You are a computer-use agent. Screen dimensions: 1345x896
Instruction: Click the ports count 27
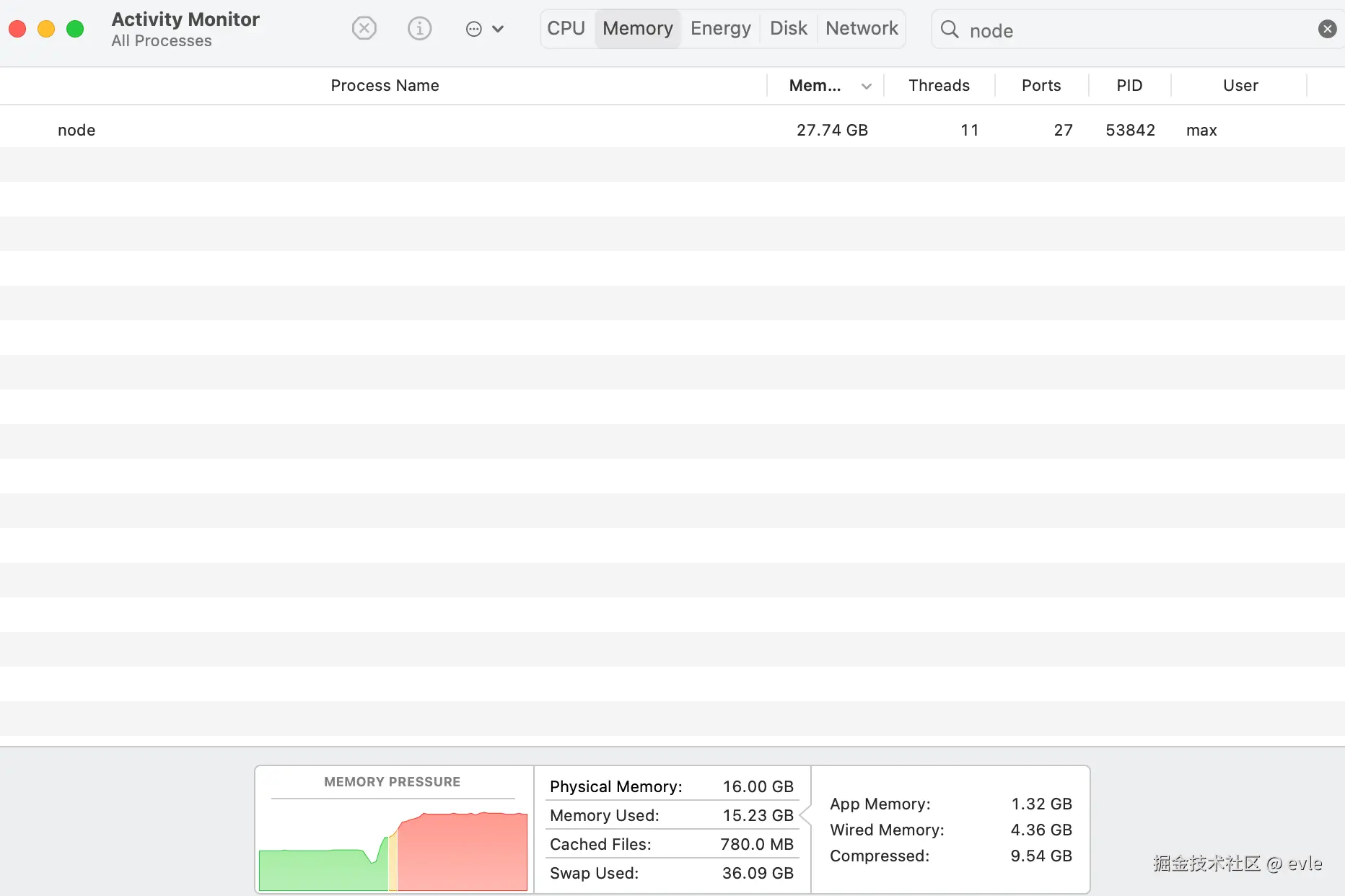tap(1063, 131)
